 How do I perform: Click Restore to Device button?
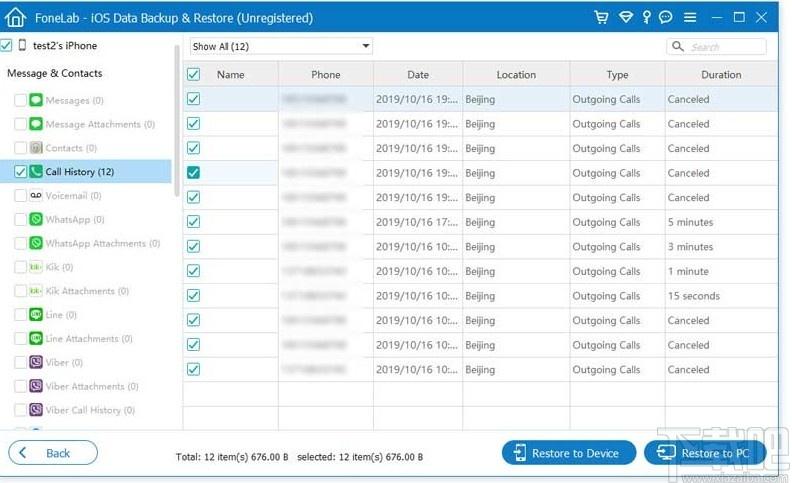pos(569,453)
